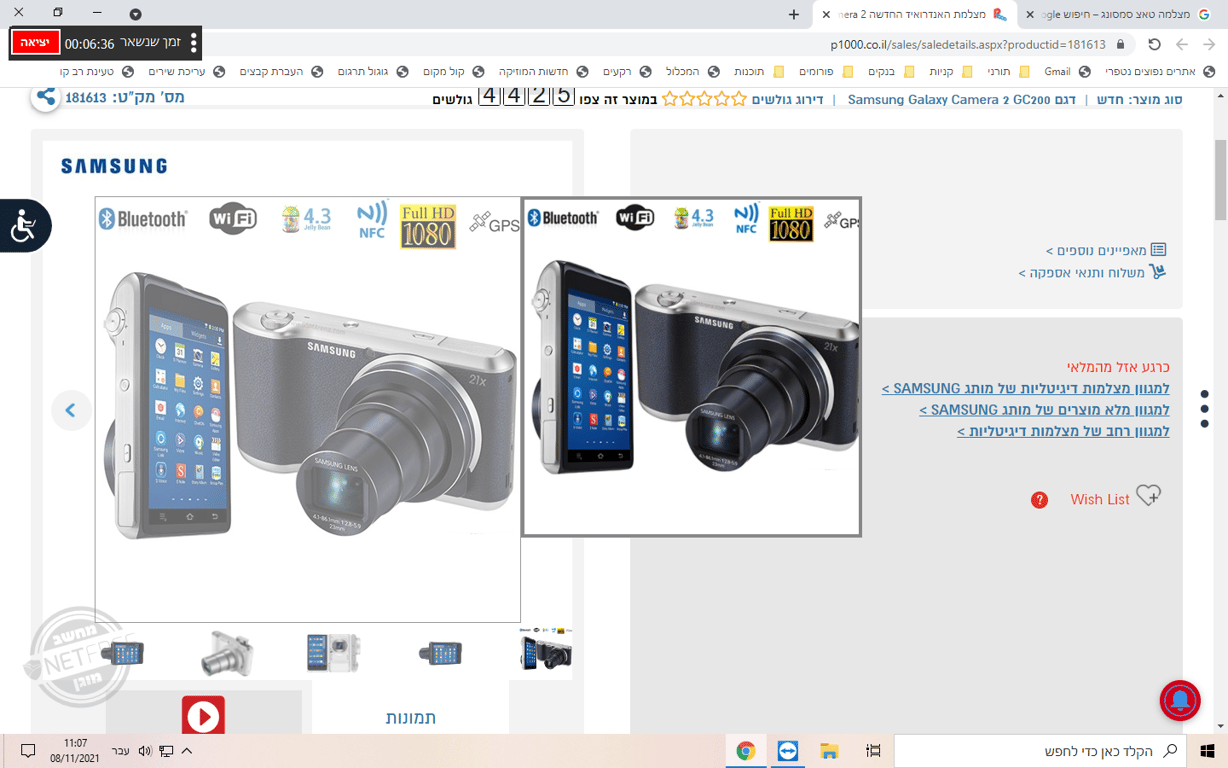
Task: Click the Wish List text link
Action: click(x=1099, y=499)
